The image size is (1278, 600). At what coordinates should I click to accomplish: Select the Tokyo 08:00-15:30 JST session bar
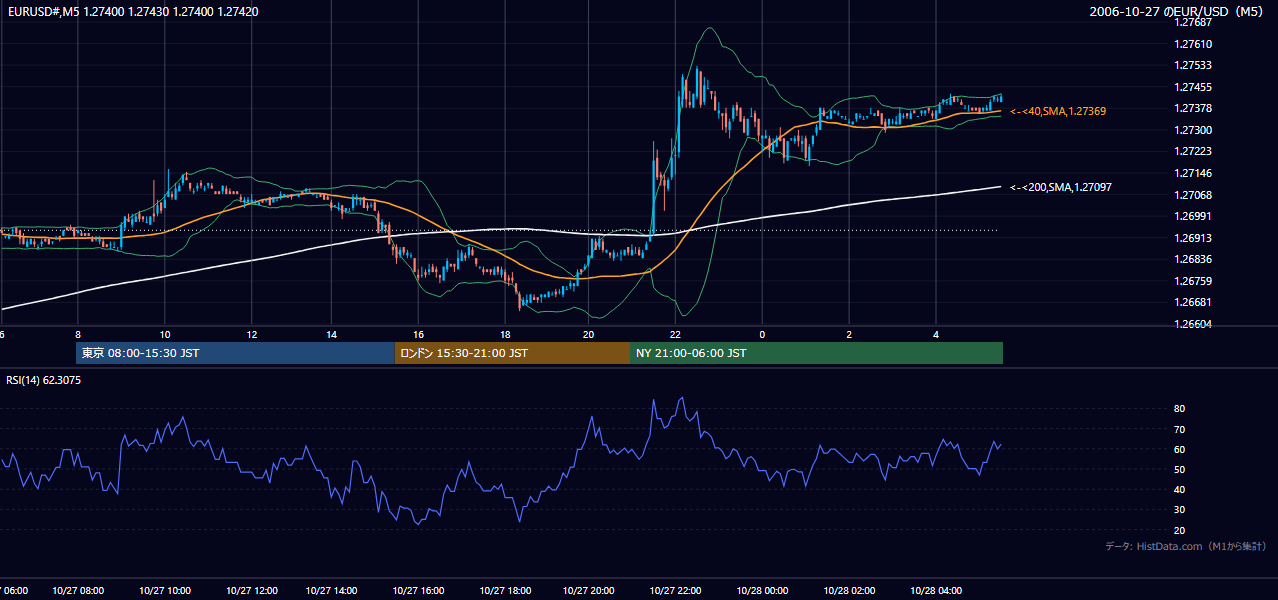click(x=236, y=353)
